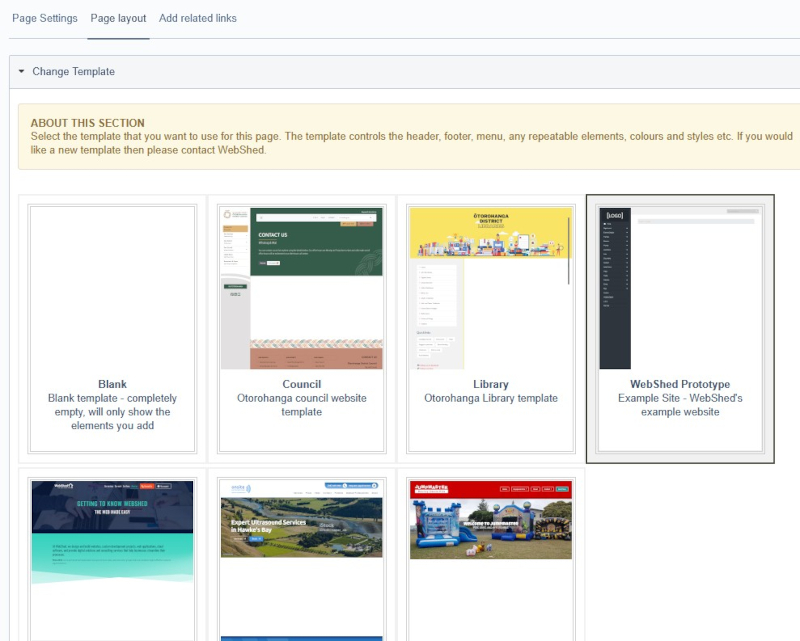Open the Add related links tab
The height and width of the screenshot is (641, 800).
(x=198, y=18)
